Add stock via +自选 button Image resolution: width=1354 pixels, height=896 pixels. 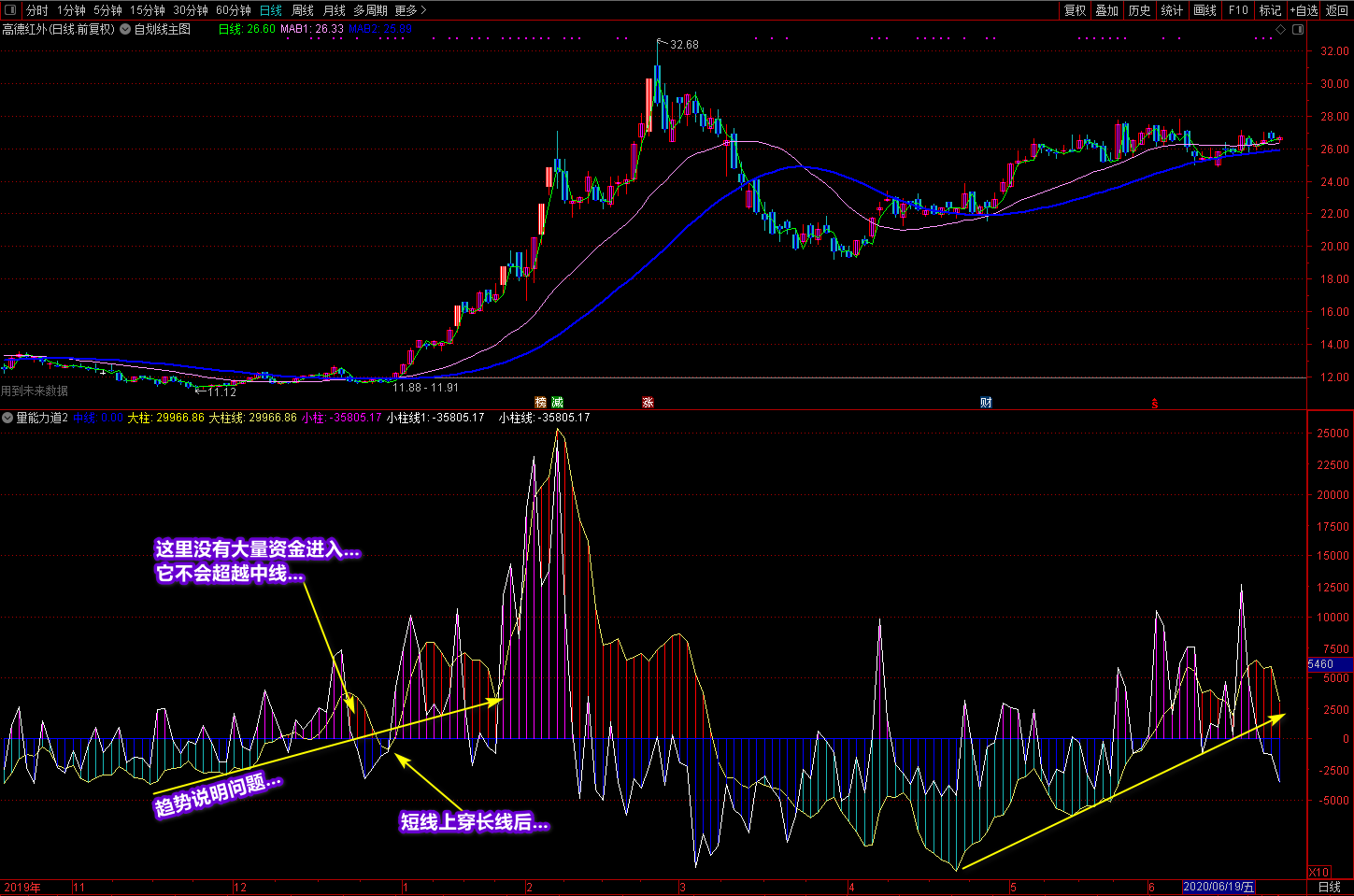(x=1304, y=10)
